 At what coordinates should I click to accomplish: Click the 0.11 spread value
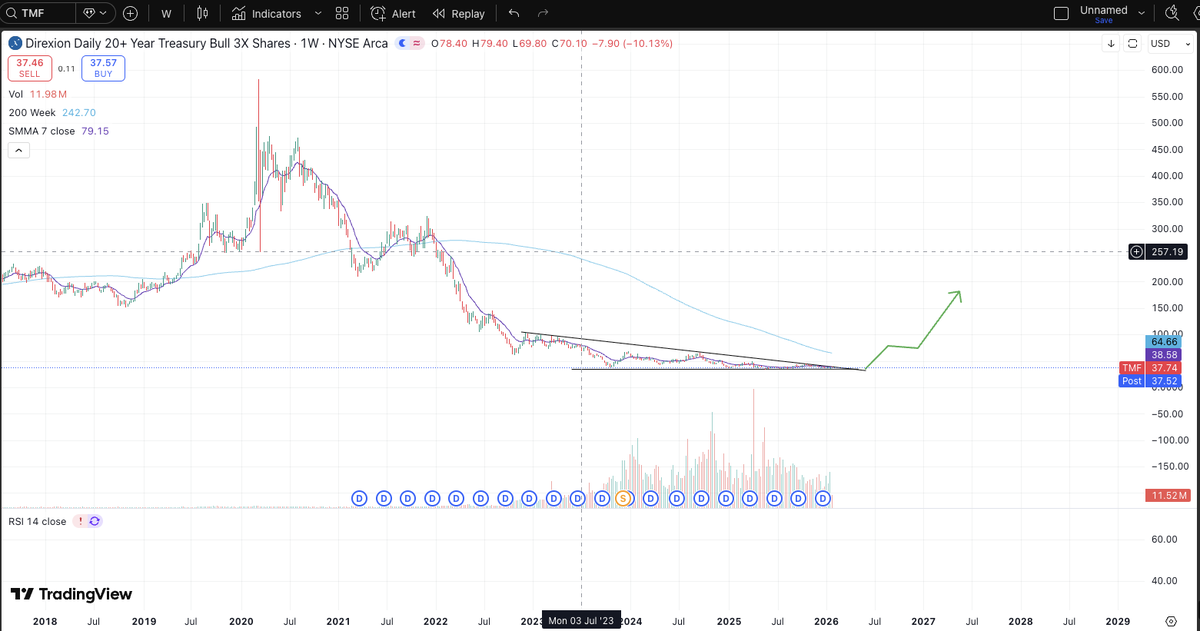[x=66, y=68]
